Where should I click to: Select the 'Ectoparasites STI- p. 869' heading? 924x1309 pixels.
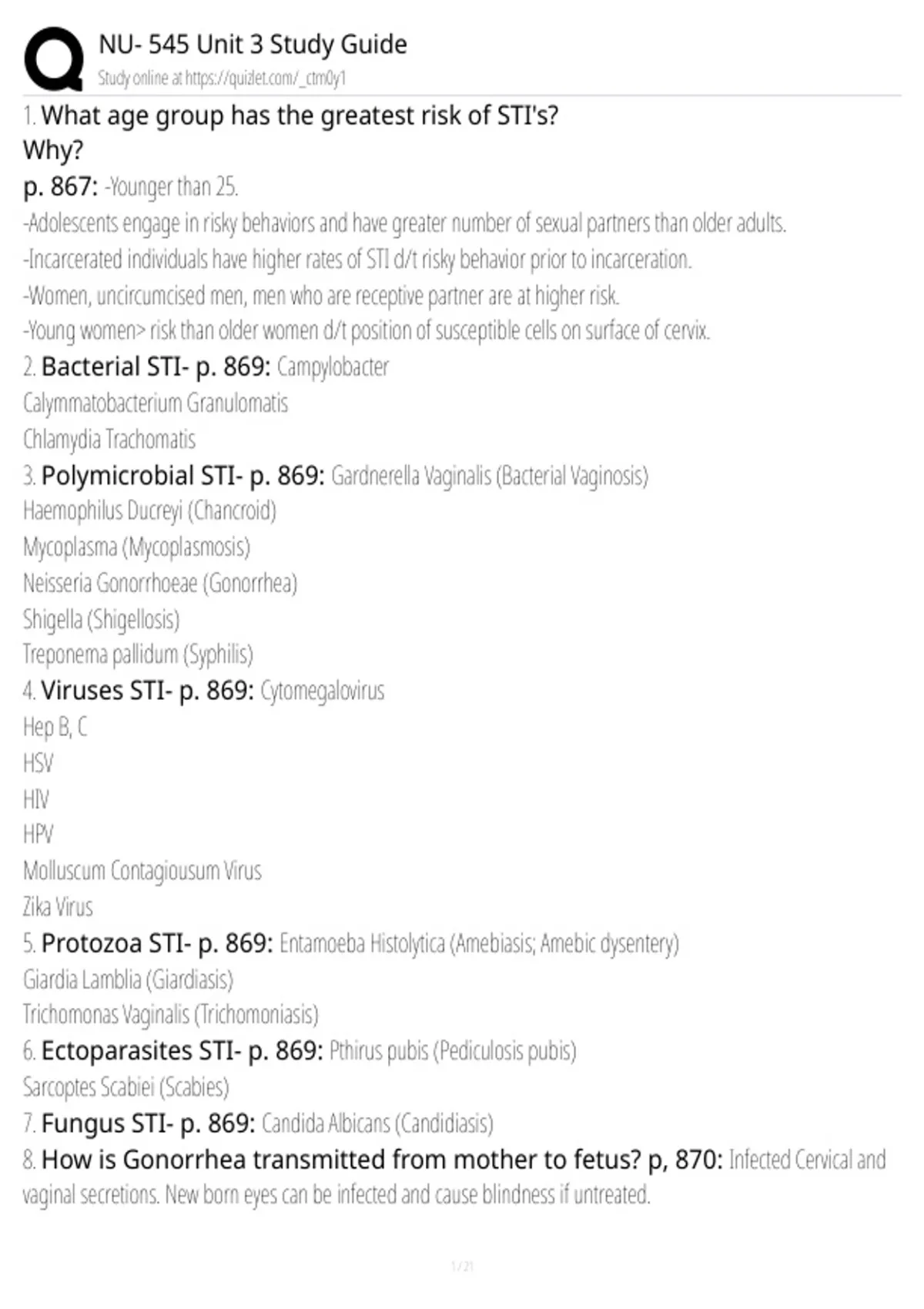click(182, 1051)
